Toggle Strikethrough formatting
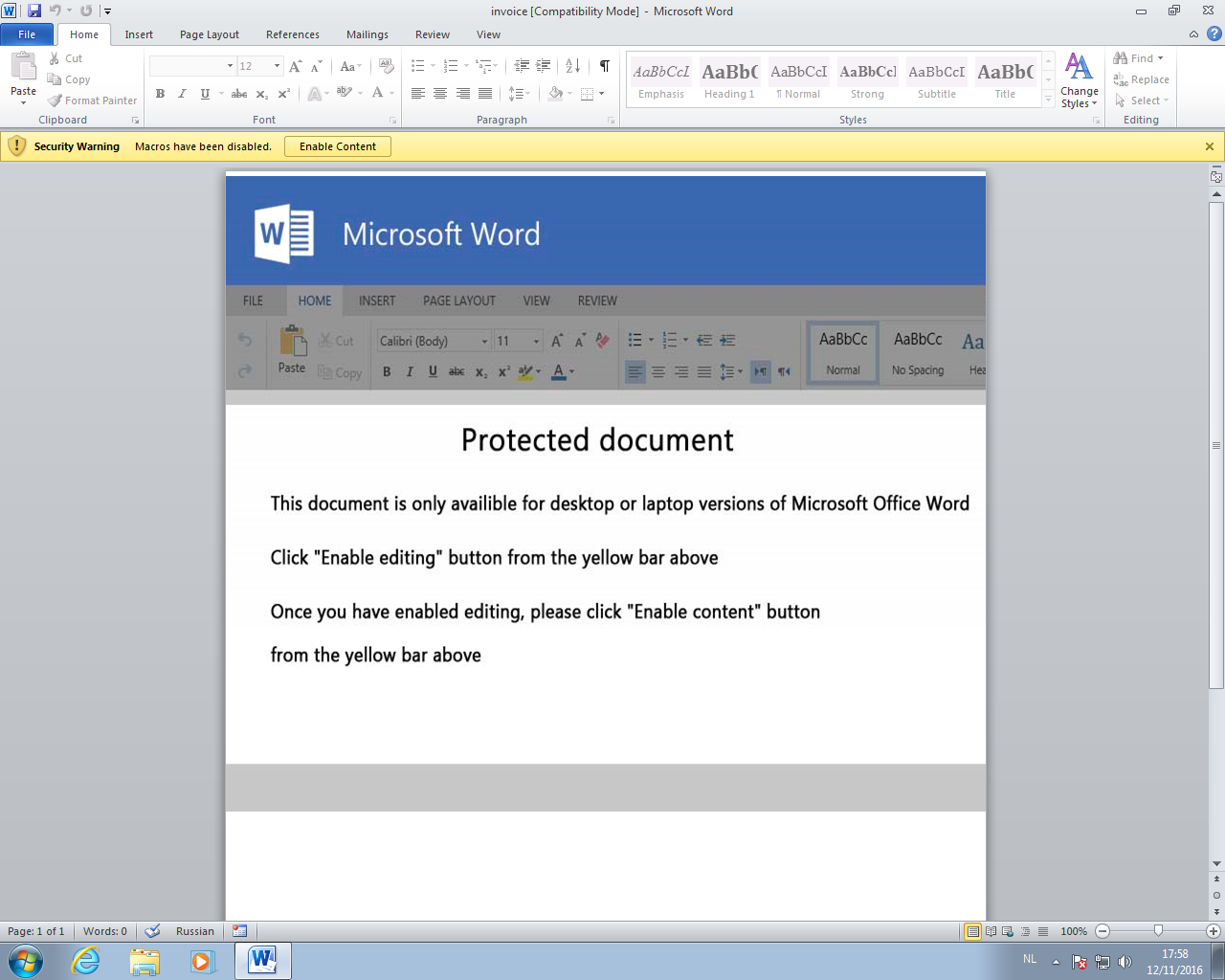This screenshot has height=980, width=1225. [x=239, y=94]
